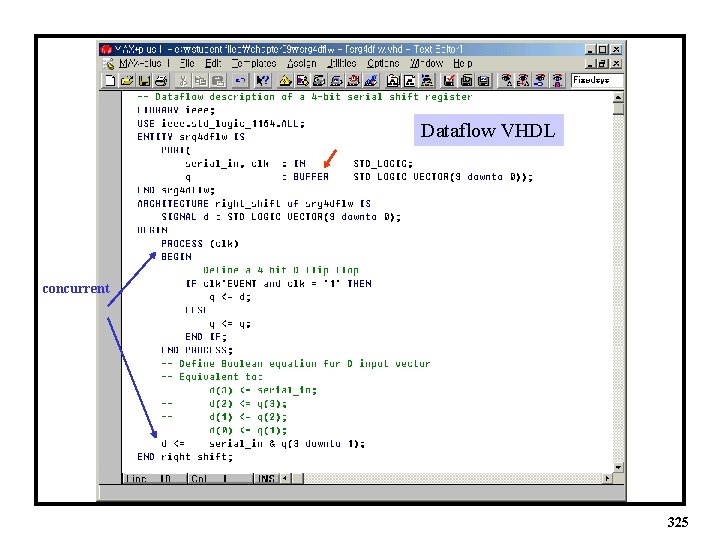
Task: Copy selection with the Copy icon
Action: [200, 81]
